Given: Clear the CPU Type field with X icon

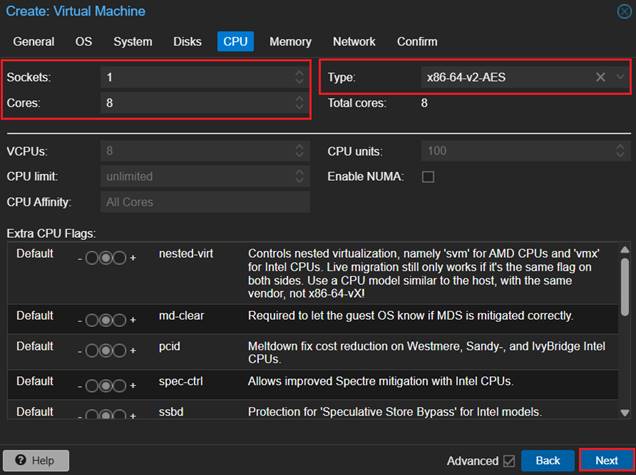Looking at the screenshot, I should (x=600, y=77).
